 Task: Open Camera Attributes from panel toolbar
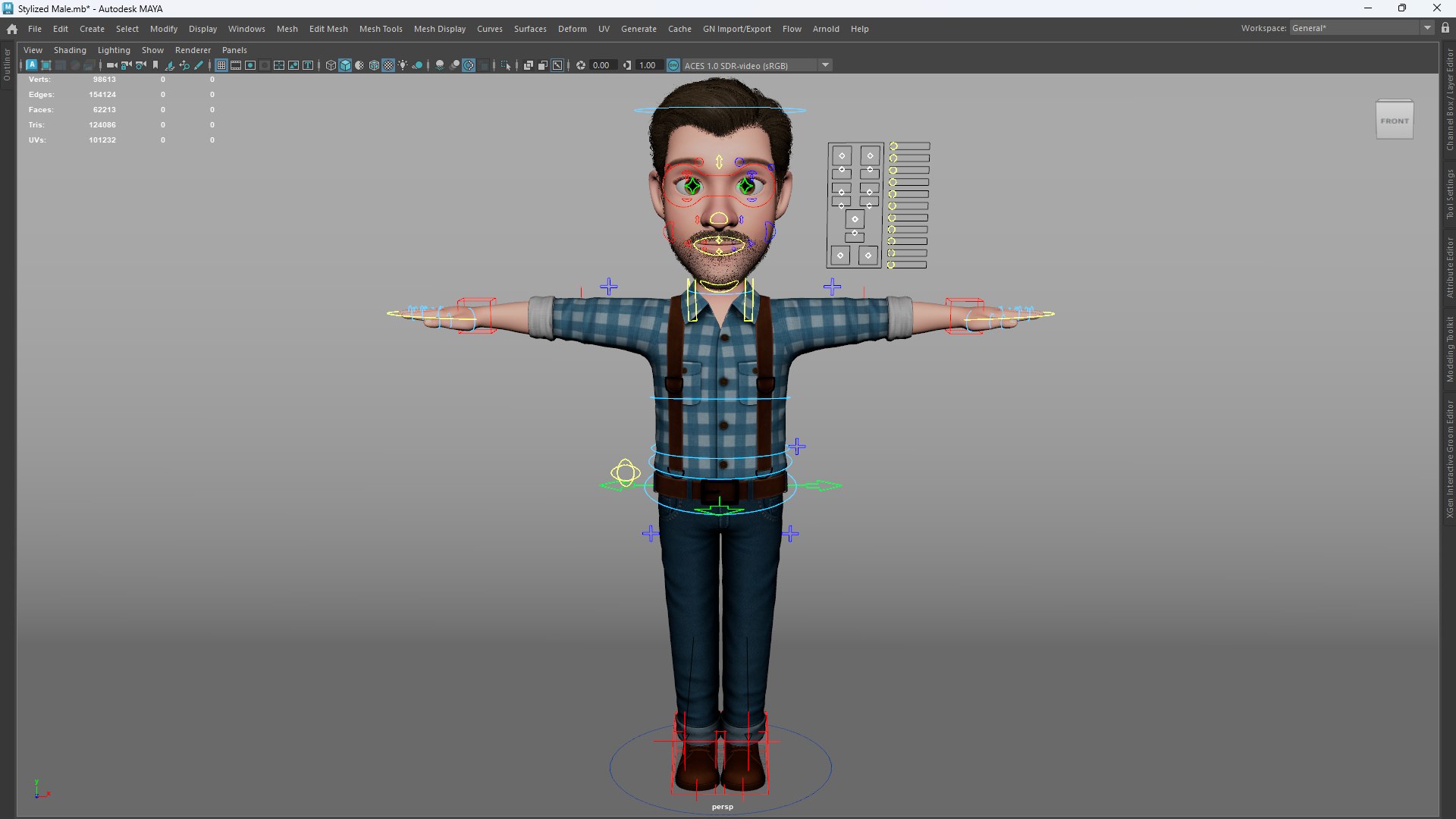click(x=142, y=65)
